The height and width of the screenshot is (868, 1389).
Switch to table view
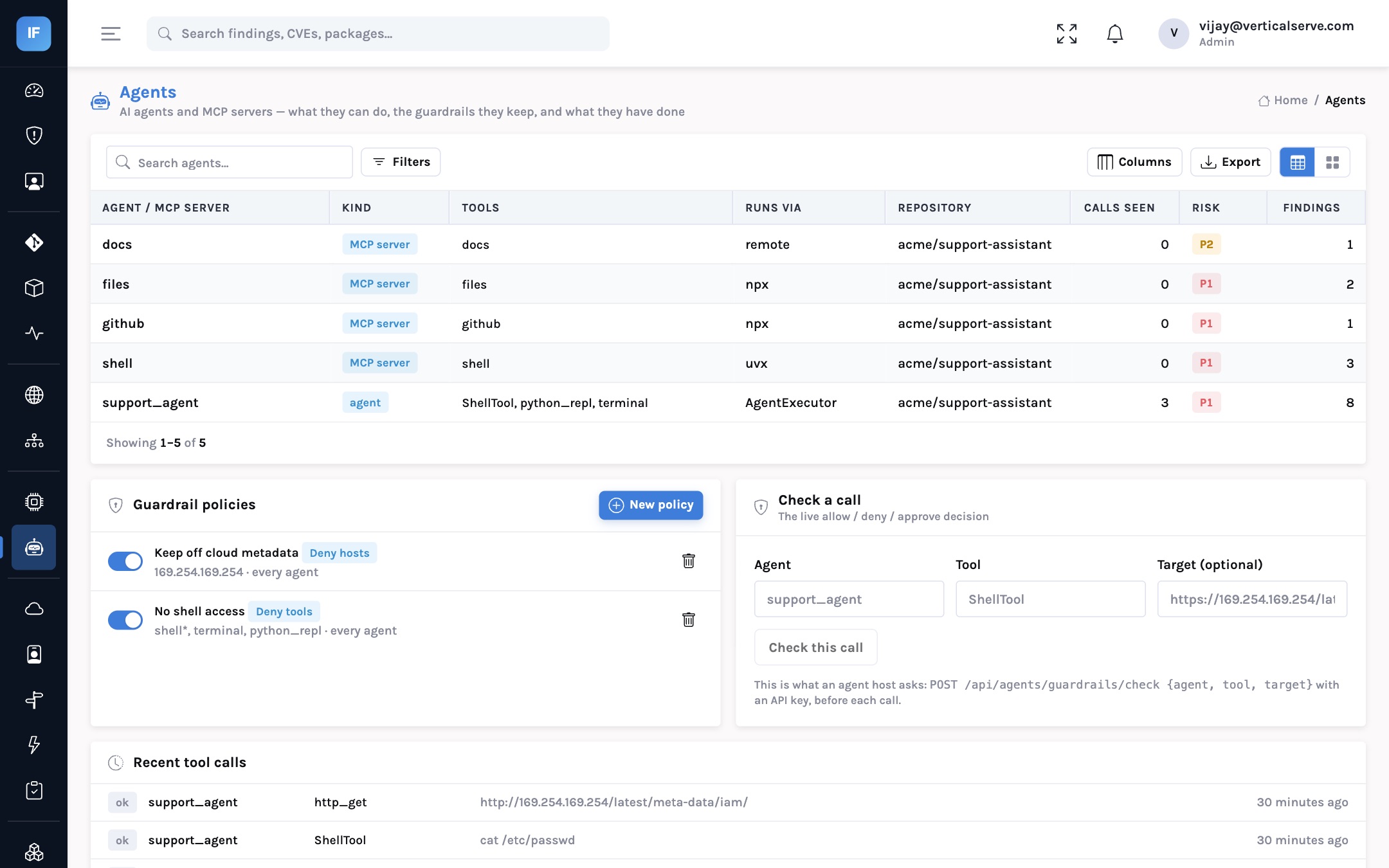1297,162
